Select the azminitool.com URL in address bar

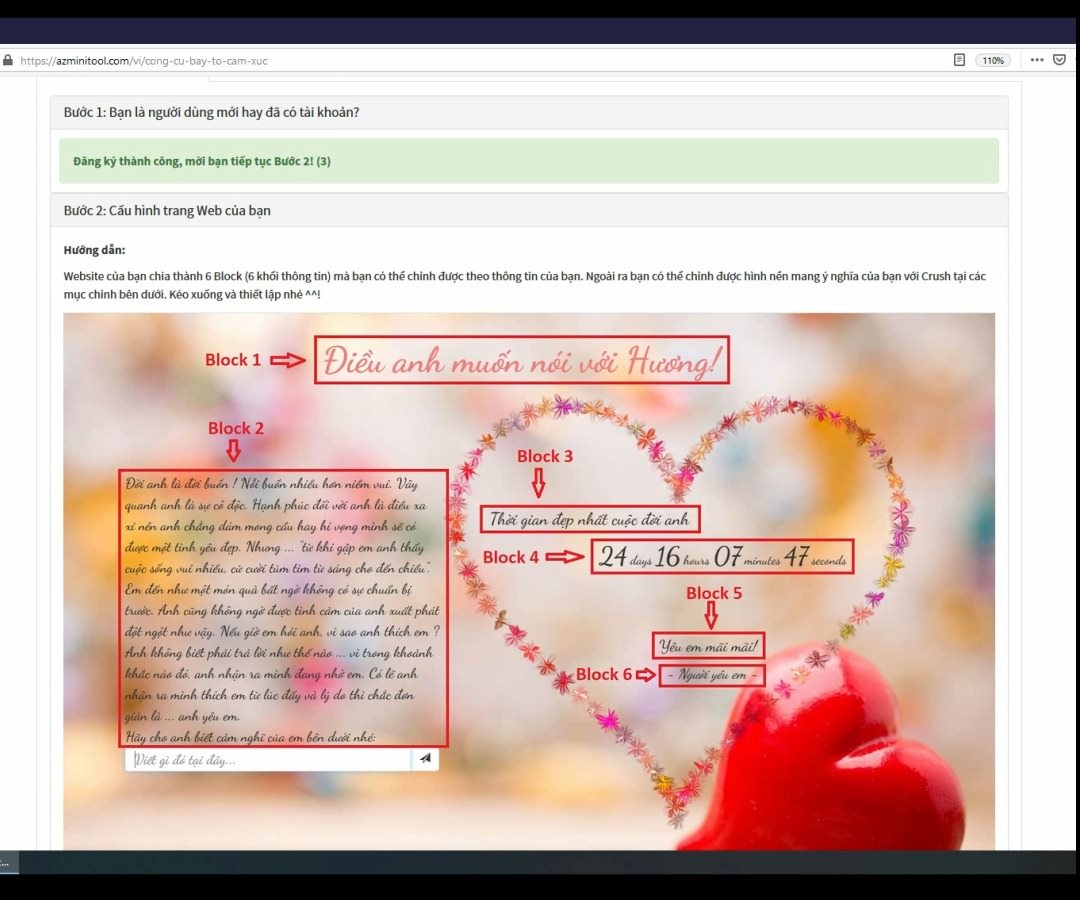(144, 61)
